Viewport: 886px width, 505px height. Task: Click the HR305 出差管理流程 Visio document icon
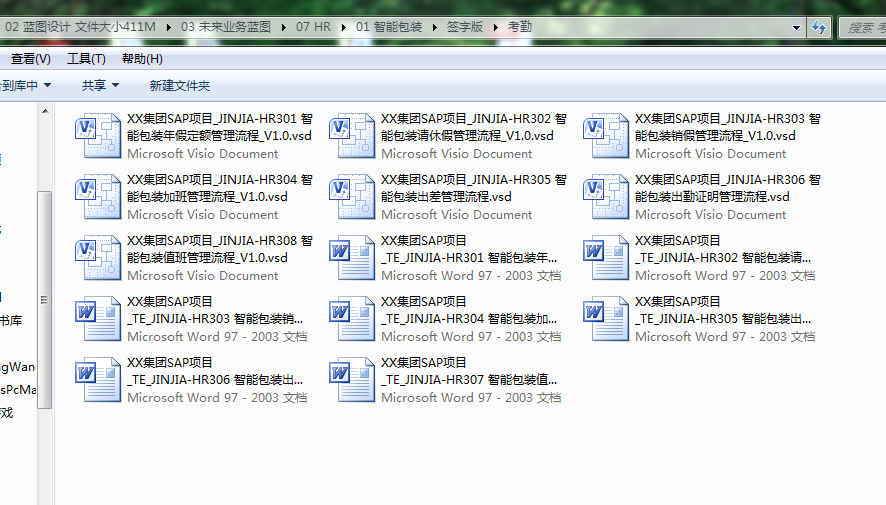[353, 197]
